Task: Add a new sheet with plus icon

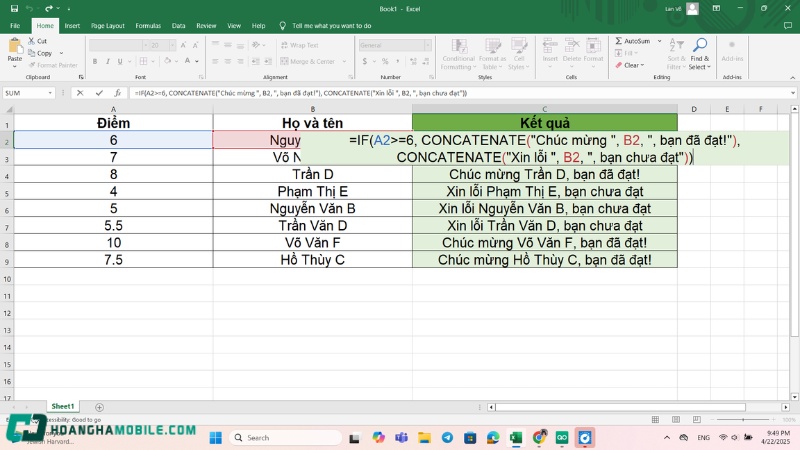Action: [x=99, y=407]
